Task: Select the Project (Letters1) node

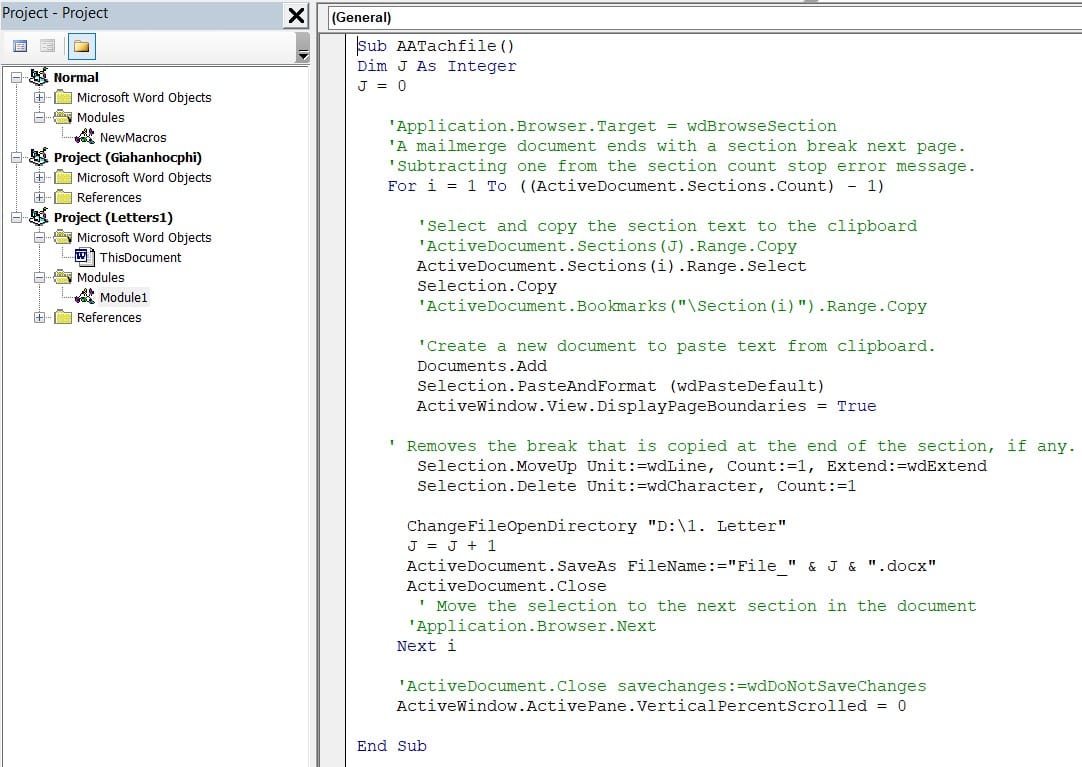Action: tap(82, 217)
